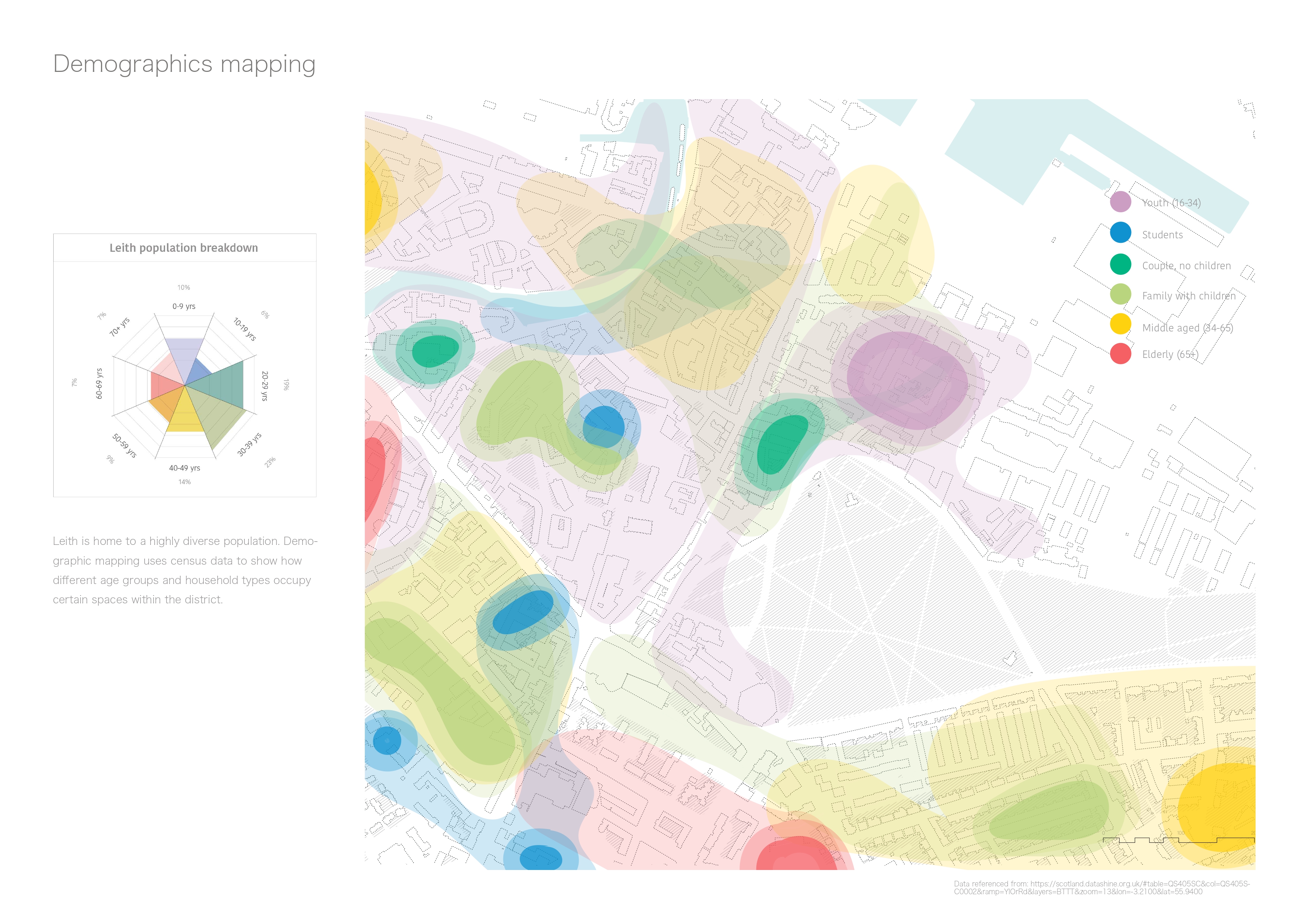This screenshot has width=1307, height=924.
Task: Click the '10%' value above 0-9 yrs
Action: tap(183, 287)
